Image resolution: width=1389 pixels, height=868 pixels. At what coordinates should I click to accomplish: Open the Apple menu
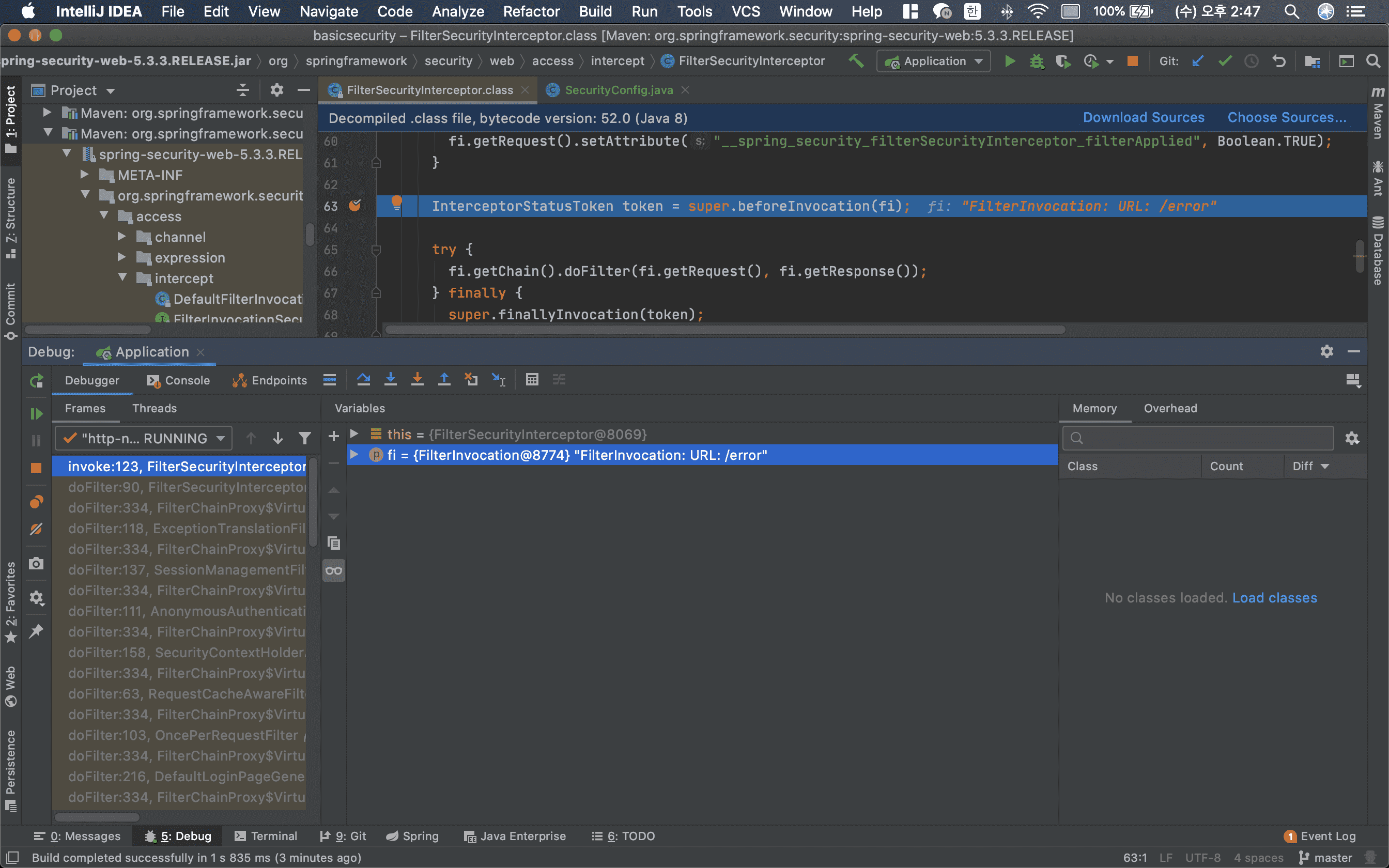[x=27, y=11]
